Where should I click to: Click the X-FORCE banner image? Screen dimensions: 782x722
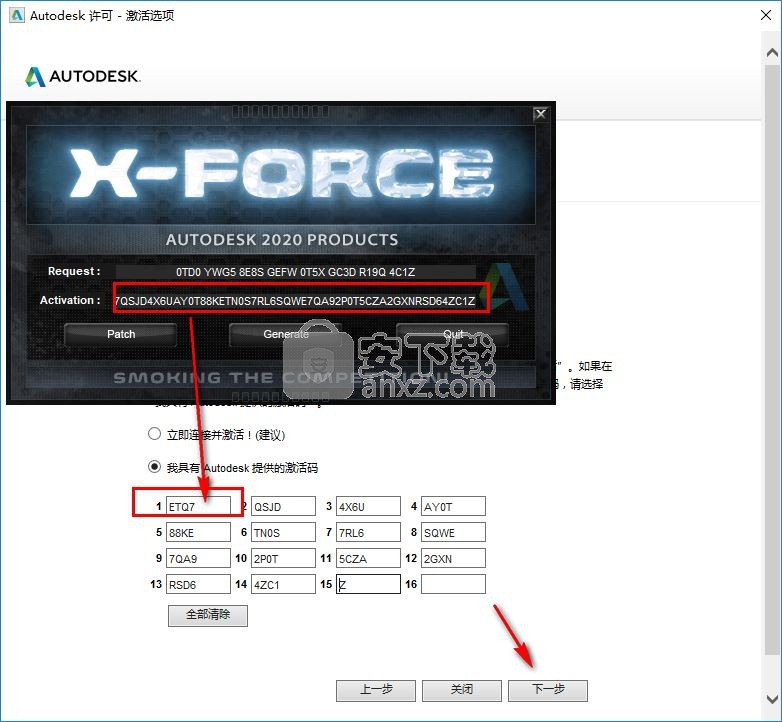click(281, 175)
